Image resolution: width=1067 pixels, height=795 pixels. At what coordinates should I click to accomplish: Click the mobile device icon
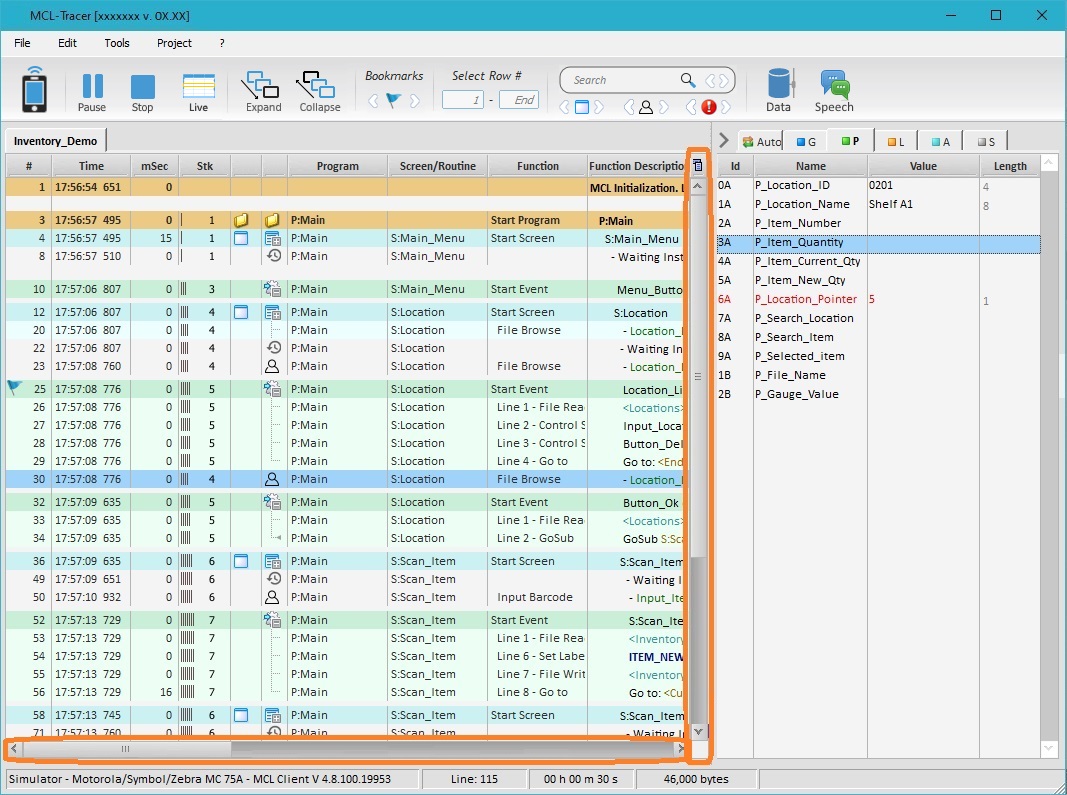pos(35,90)
